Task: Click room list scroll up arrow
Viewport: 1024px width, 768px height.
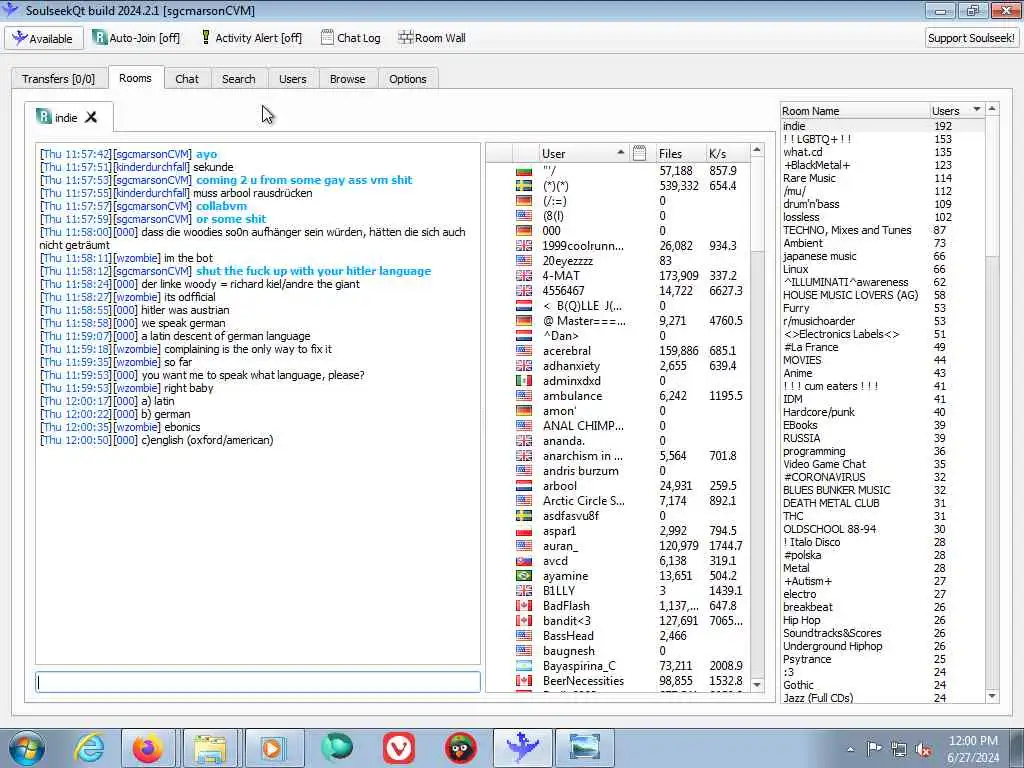Action: tap(992, 109)
